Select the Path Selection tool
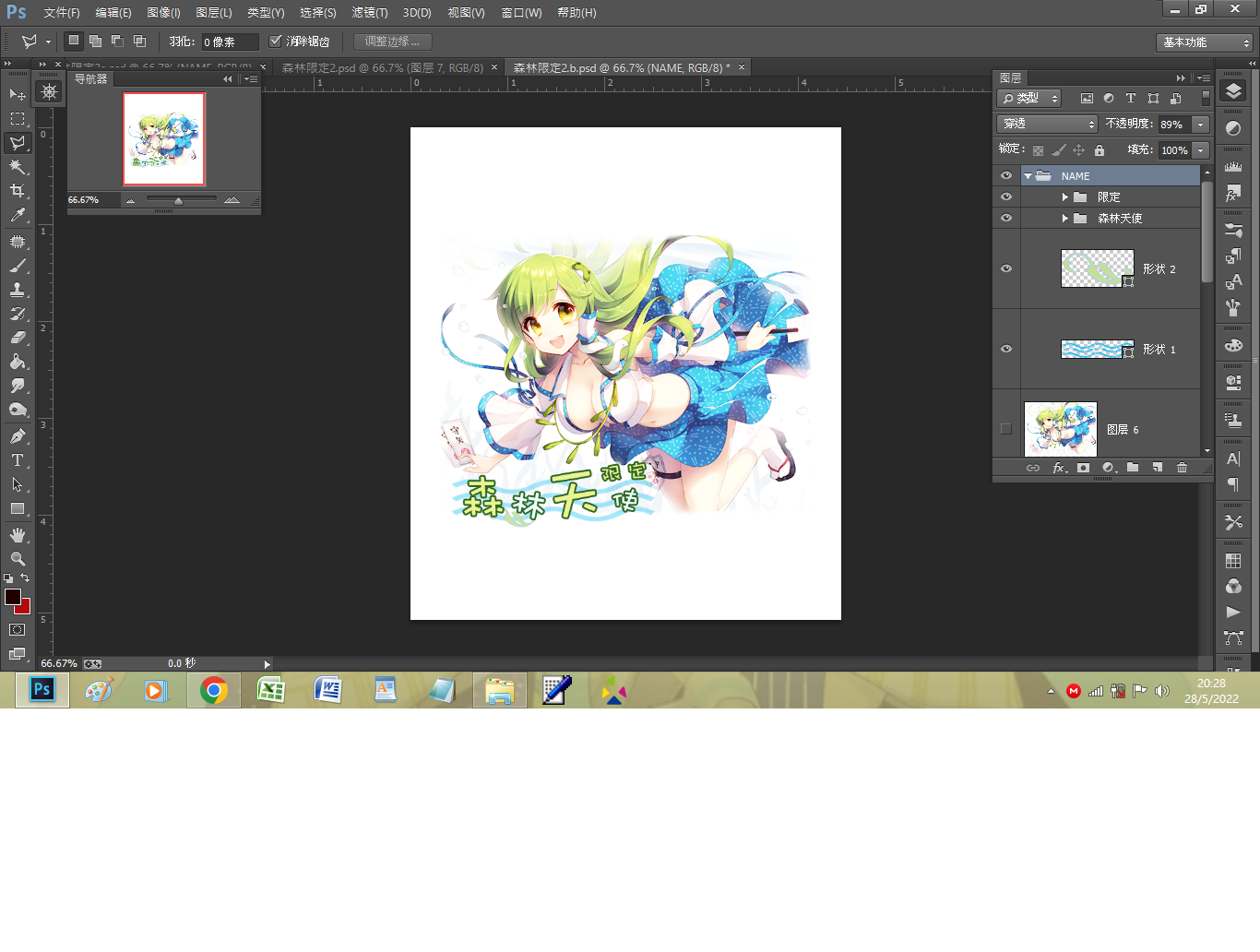 coord(18,484)
